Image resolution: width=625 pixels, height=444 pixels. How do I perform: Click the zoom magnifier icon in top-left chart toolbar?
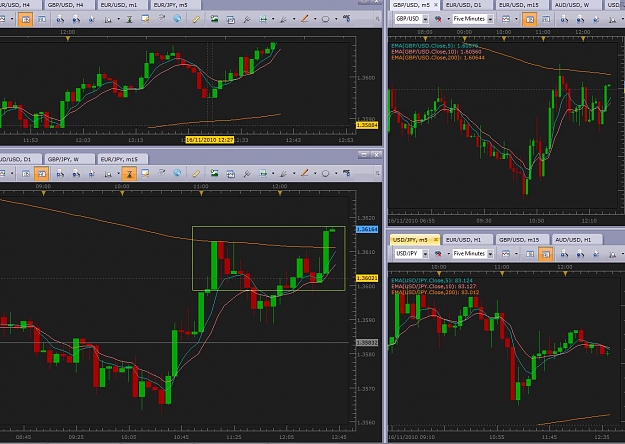click(x=108, y=19)
